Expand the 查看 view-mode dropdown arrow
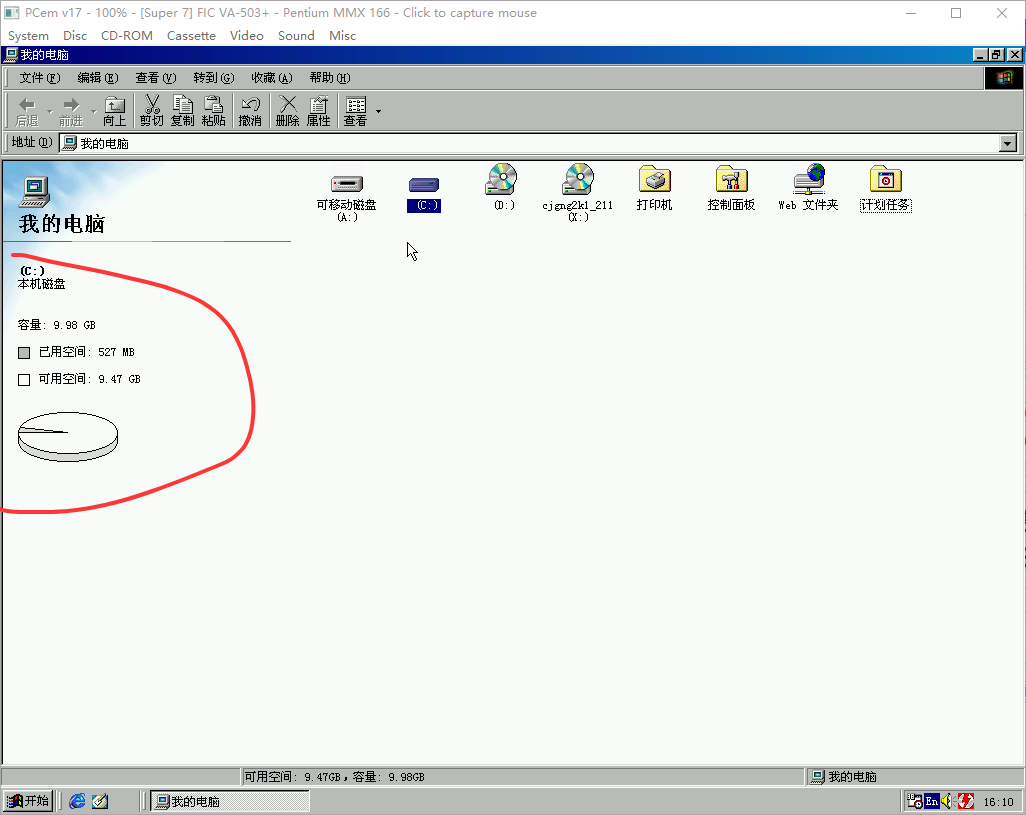The height and width of the screenshot is (815, 1026). (378, 111)
